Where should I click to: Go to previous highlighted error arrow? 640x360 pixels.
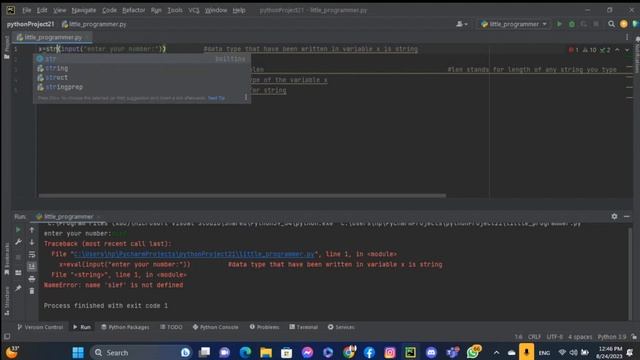tap(617, 50)
